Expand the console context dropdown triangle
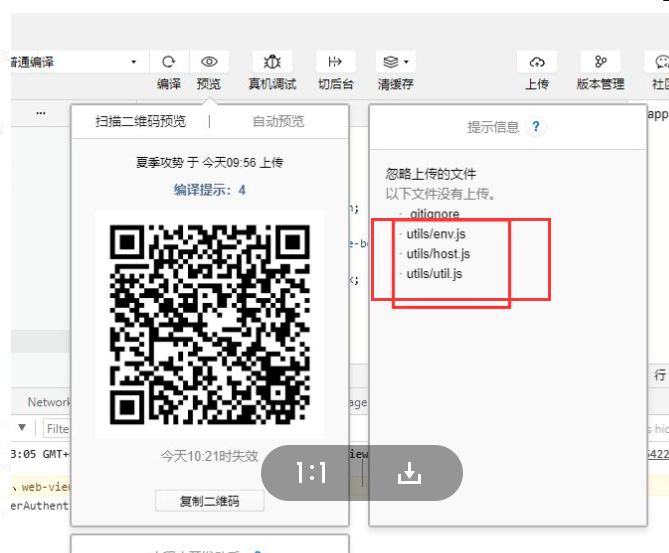Viewport: 669px width, 553px height. (22, 427)
